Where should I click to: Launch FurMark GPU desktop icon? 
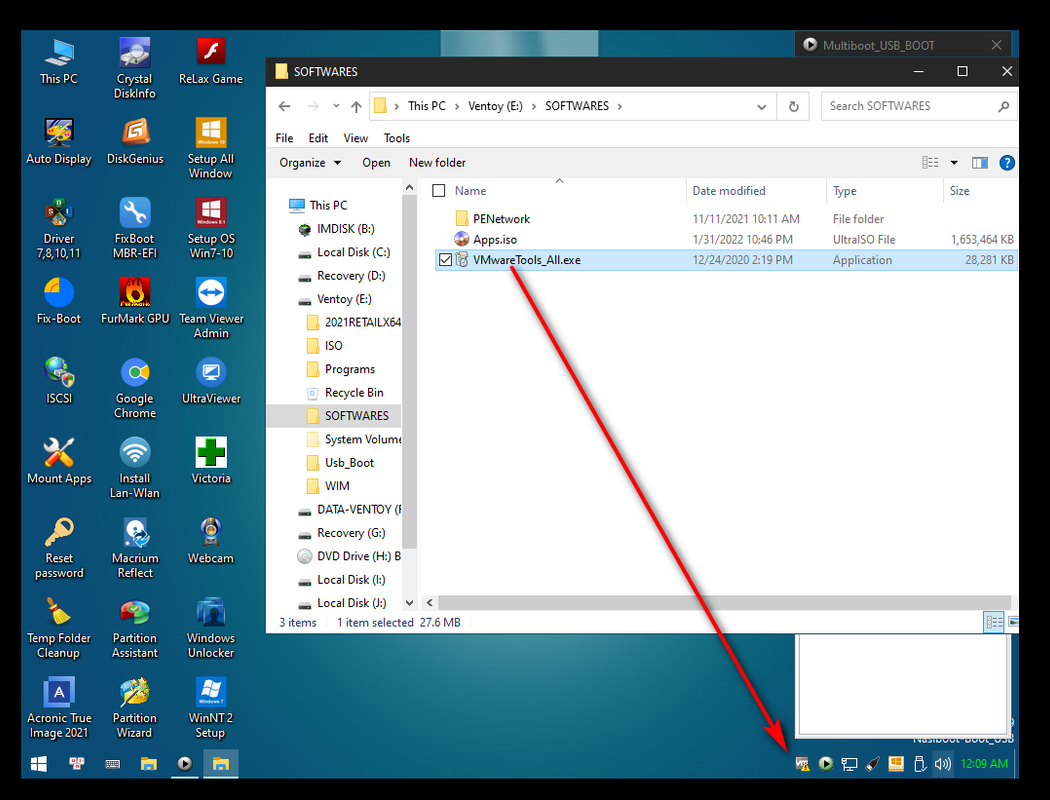click(x=135, y=301)
